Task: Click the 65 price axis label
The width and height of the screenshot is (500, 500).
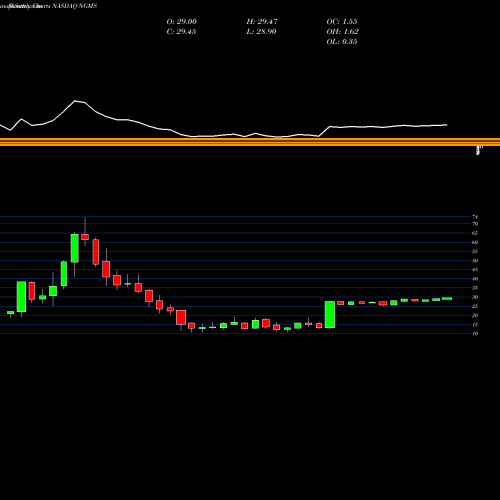Action: 475,233
